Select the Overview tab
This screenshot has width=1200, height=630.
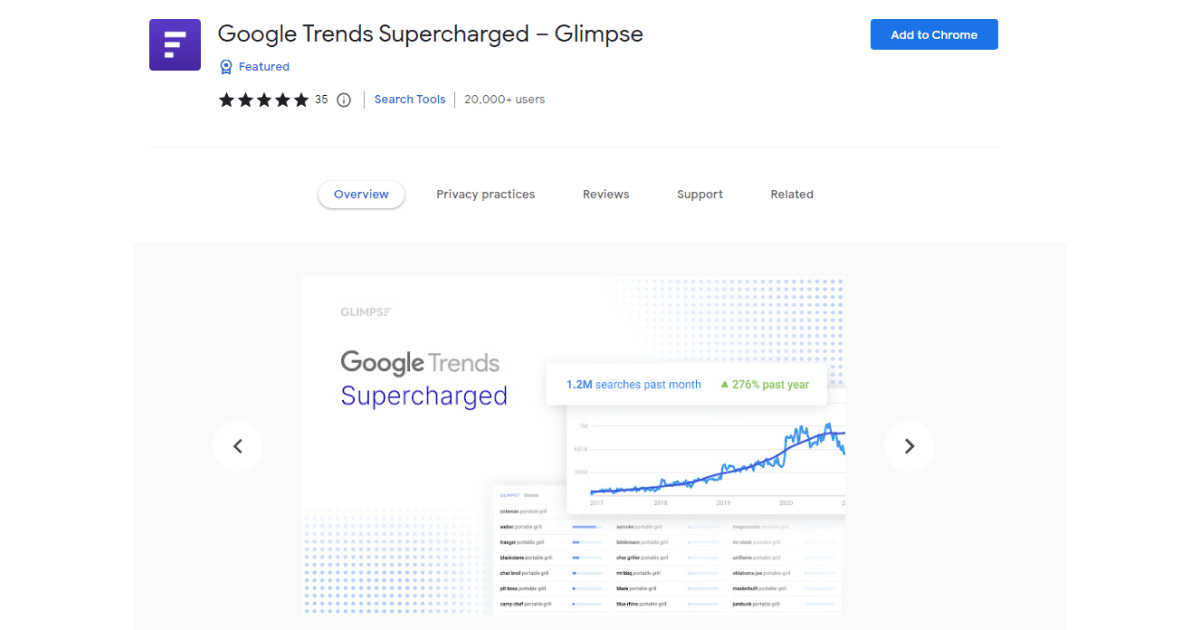(361, 195)
